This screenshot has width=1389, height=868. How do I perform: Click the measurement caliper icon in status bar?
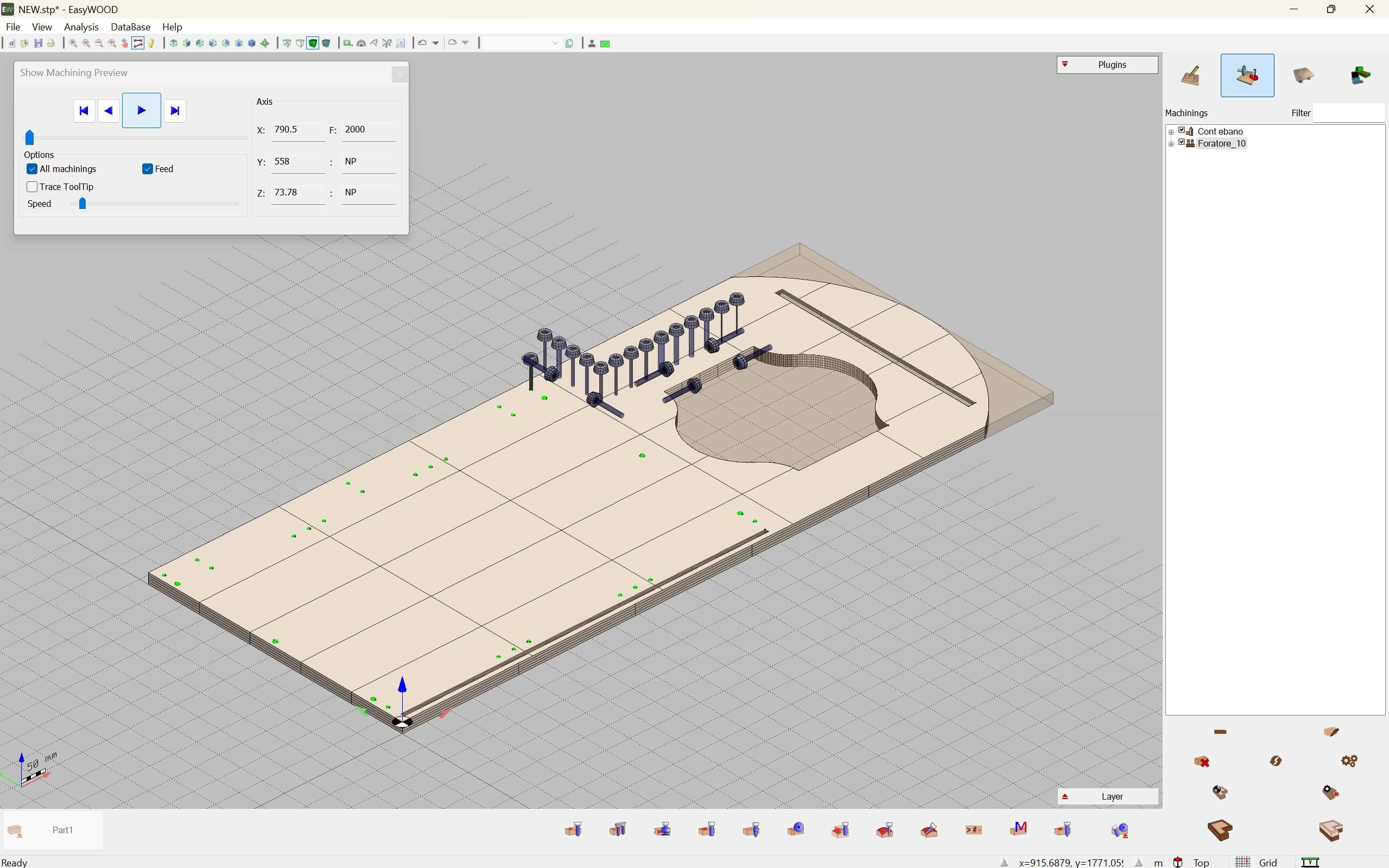1310,862
